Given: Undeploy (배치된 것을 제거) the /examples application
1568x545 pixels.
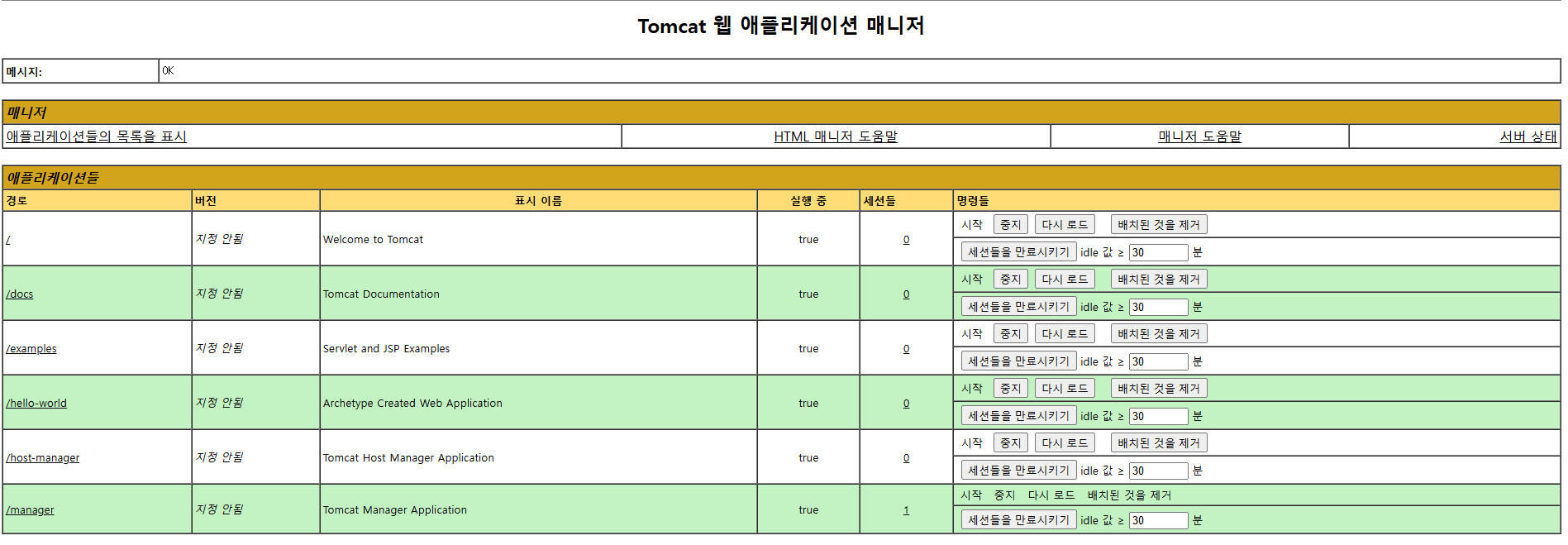Looking at the screenshot, I should pos(1159,334).
